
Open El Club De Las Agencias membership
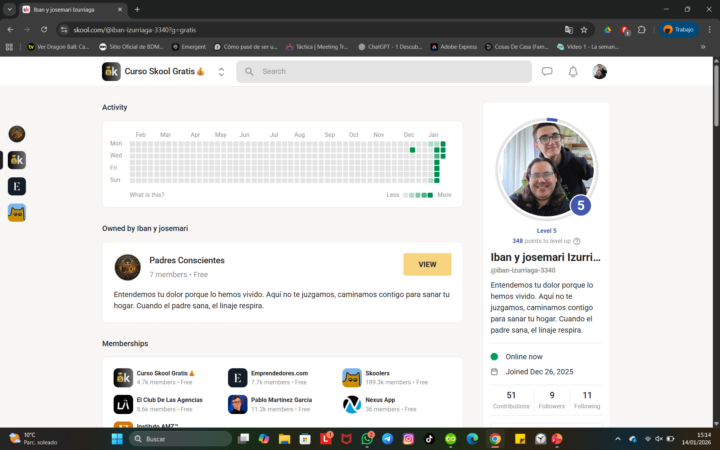coord(169,399)
